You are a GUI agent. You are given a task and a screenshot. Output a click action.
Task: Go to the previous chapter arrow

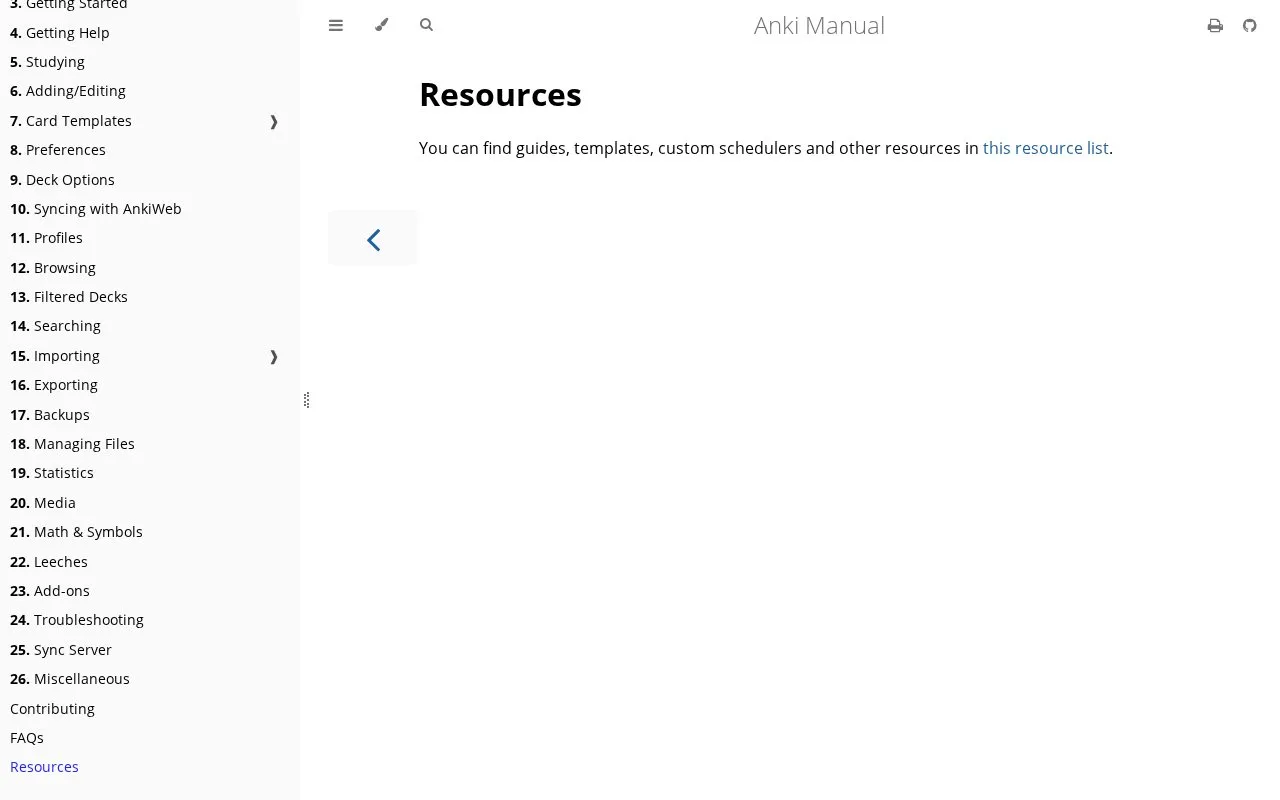click(x=373, y=239)
